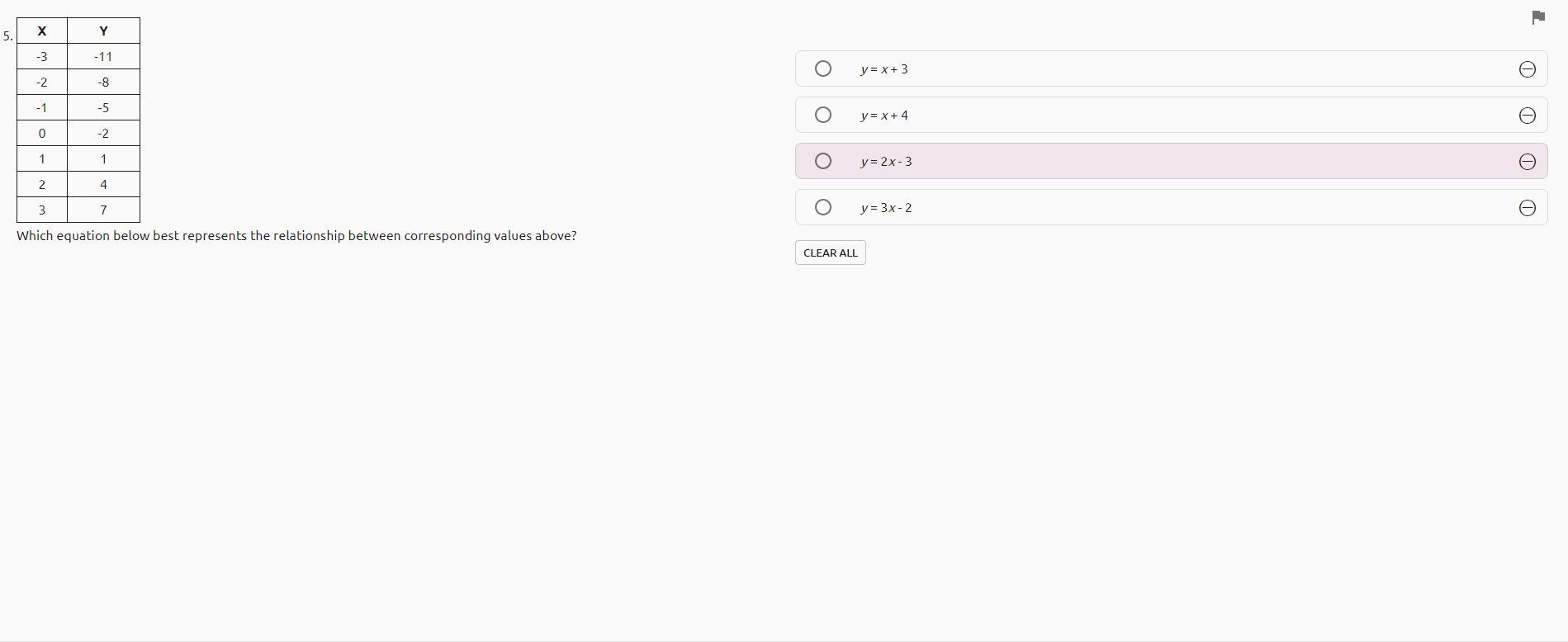1568x642 pixels.
Task: Click the y = 3x - 2 equation text
Action: tap(886, 208)
